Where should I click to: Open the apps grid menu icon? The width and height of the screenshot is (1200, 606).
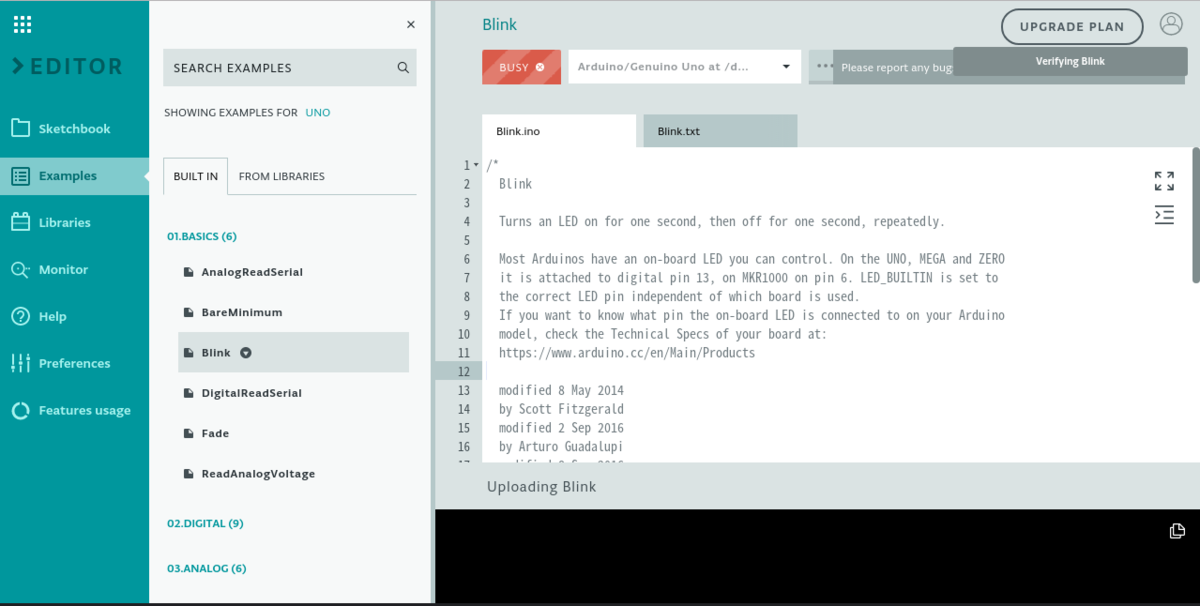[x=22, y=24]
